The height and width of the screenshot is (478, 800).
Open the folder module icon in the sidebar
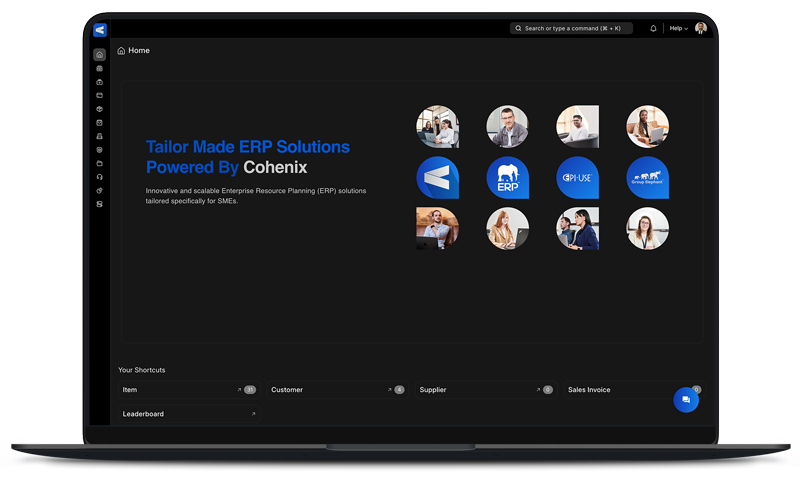click(99, 164)
